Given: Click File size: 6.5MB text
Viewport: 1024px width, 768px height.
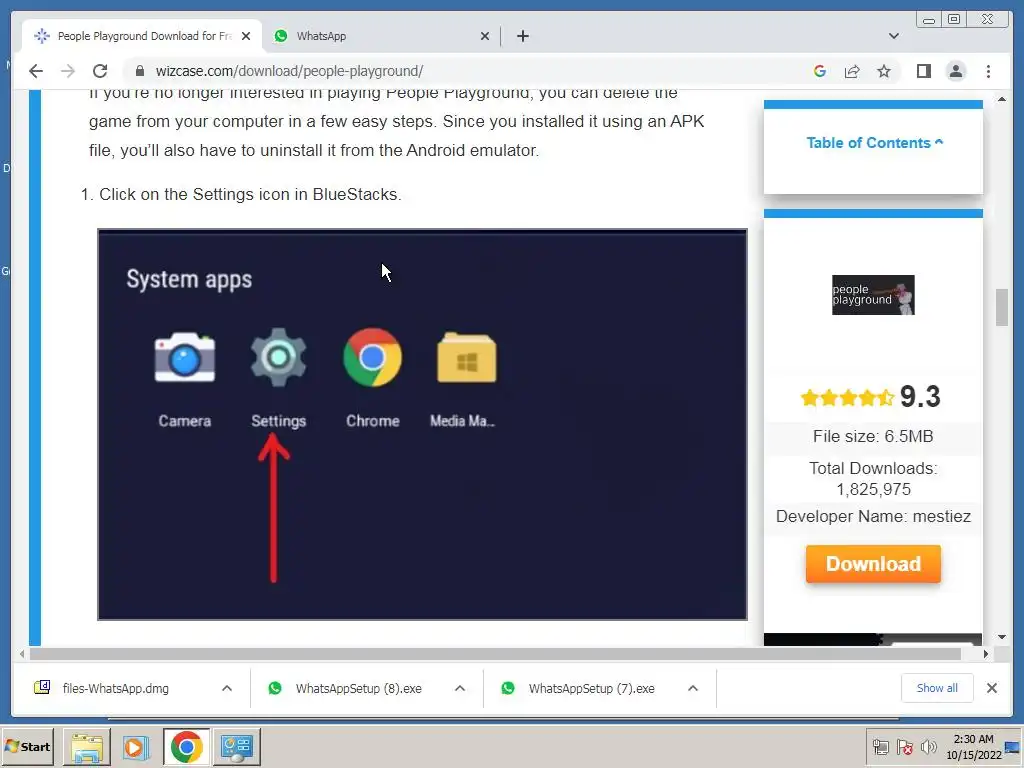Looking at the screenshot, I should click(873, 436).
